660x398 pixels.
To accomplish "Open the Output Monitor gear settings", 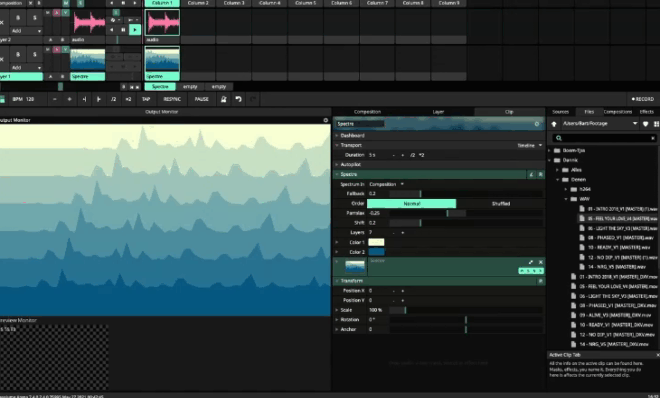I will tap(325, 120).
